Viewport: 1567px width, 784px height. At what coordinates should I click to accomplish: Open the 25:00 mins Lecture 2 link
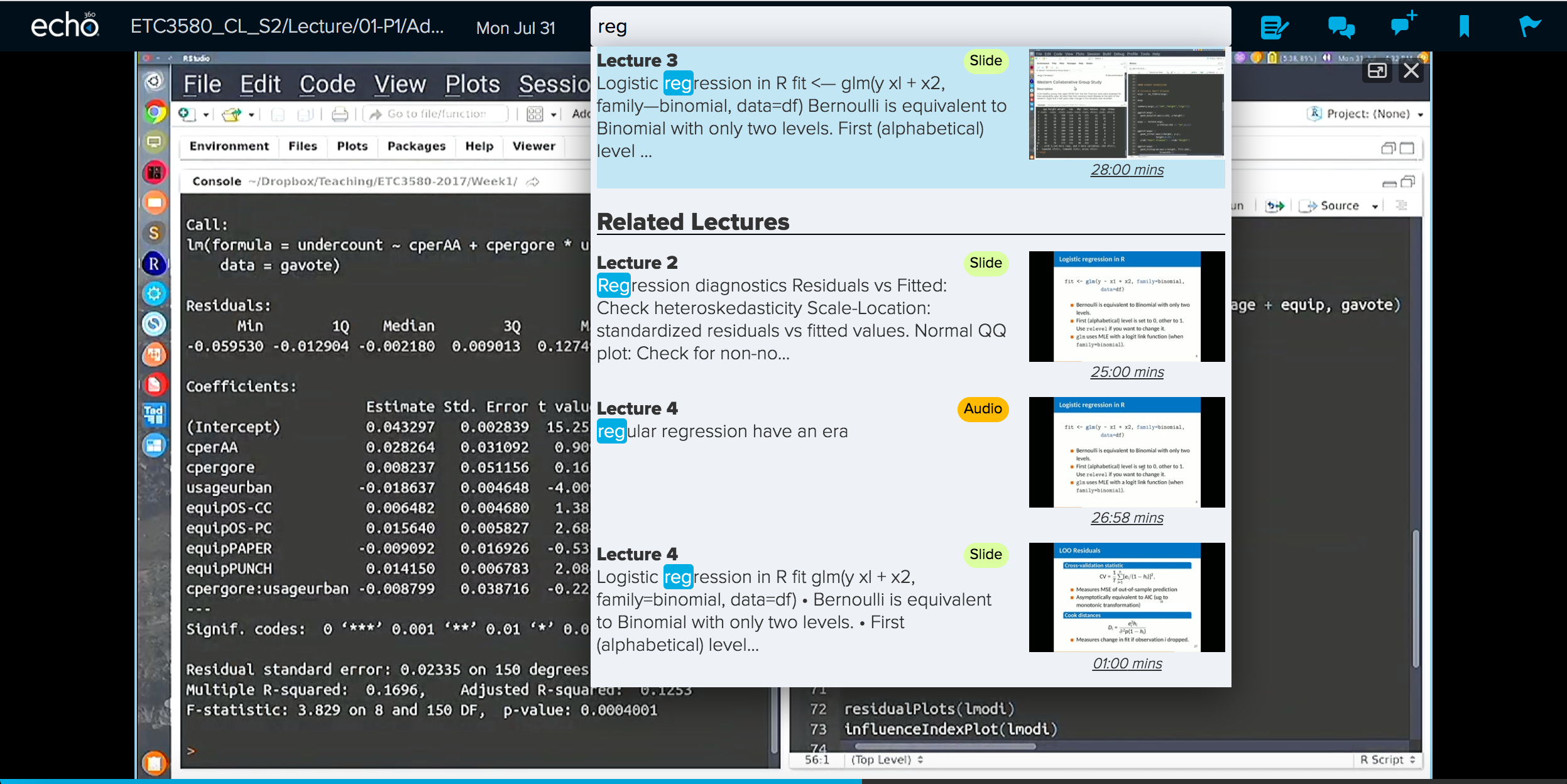click(1127, 372)
